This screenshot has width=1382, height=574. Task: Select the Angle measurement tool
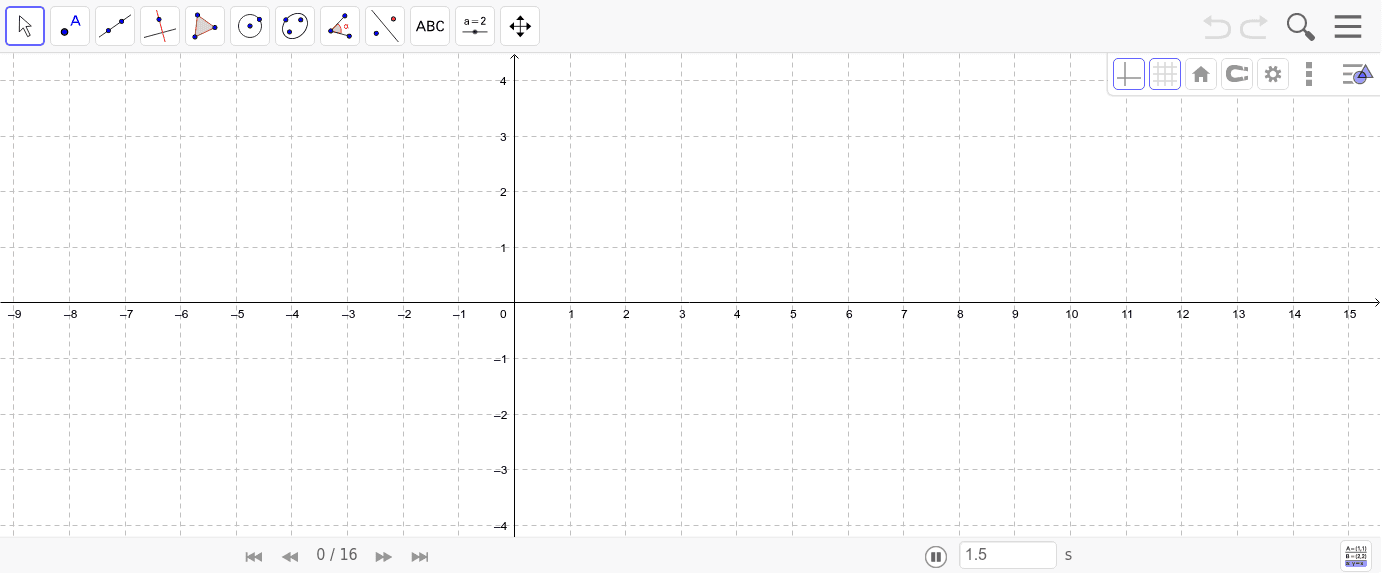tap(340, 26)
